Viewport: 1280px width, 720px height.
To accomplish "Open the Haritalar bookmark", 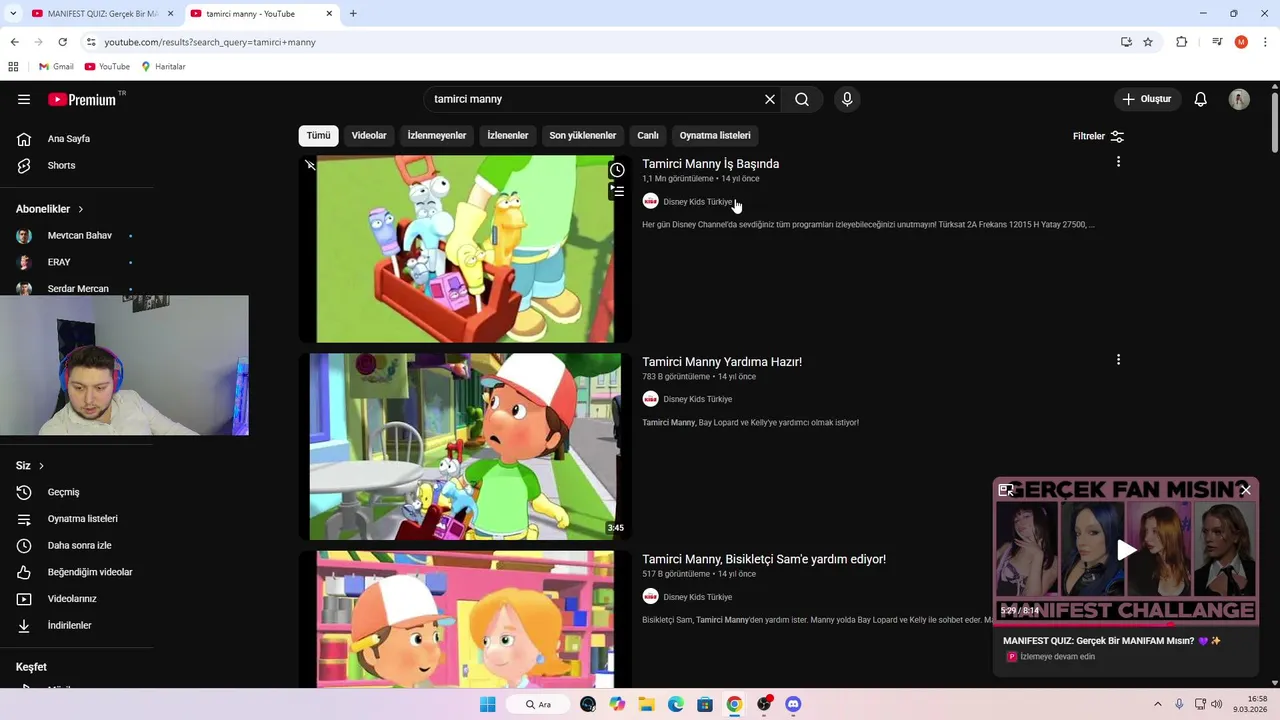I will [163, 67].
